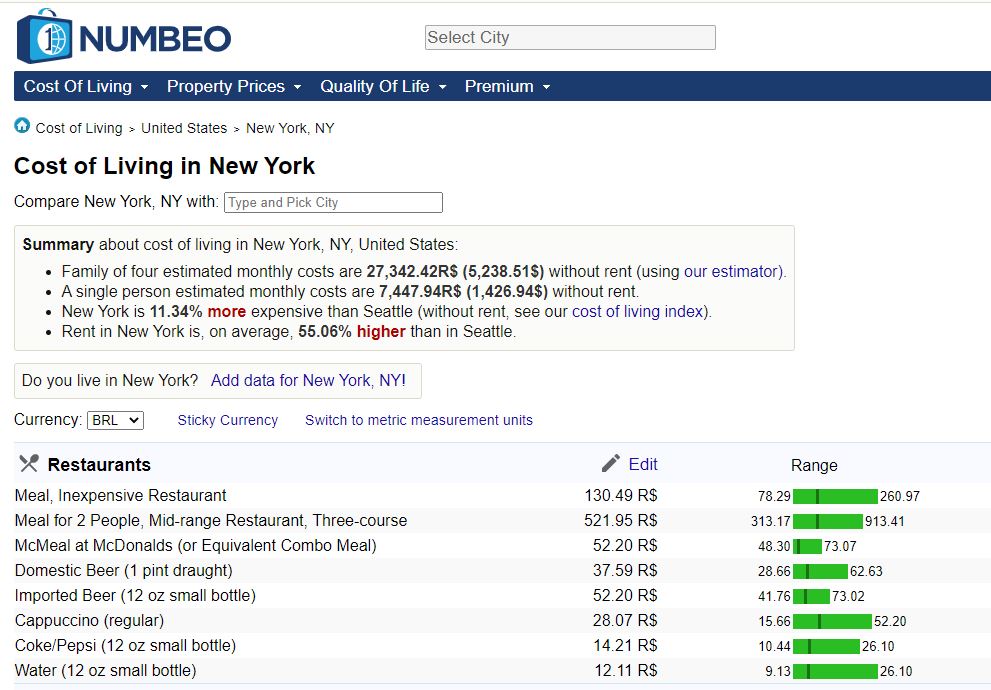
Task: Open the BRL currency dropdown
Action: (x=116, y=421)
